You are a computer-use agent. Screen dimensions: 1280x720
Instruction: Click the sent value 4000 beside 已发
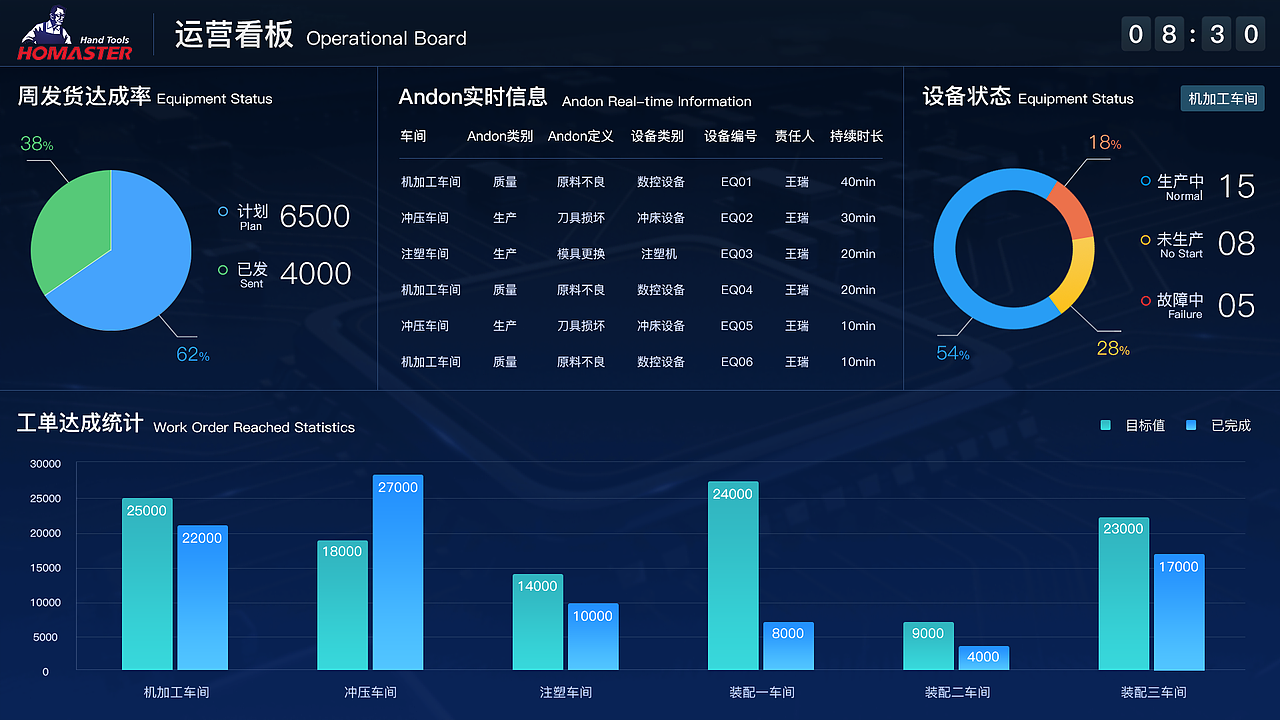click(x=316, y=274)
